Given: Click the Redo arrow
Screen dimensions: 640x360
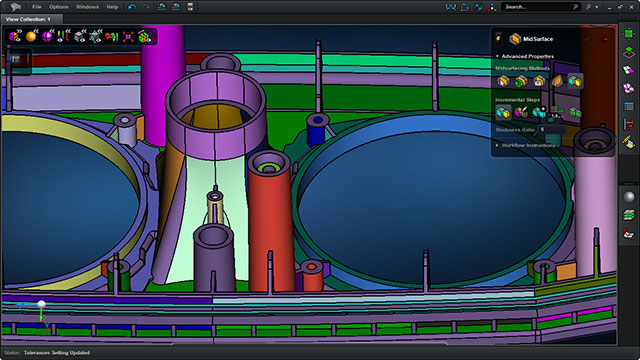Looking at the screenshot, I should point(146,7).
